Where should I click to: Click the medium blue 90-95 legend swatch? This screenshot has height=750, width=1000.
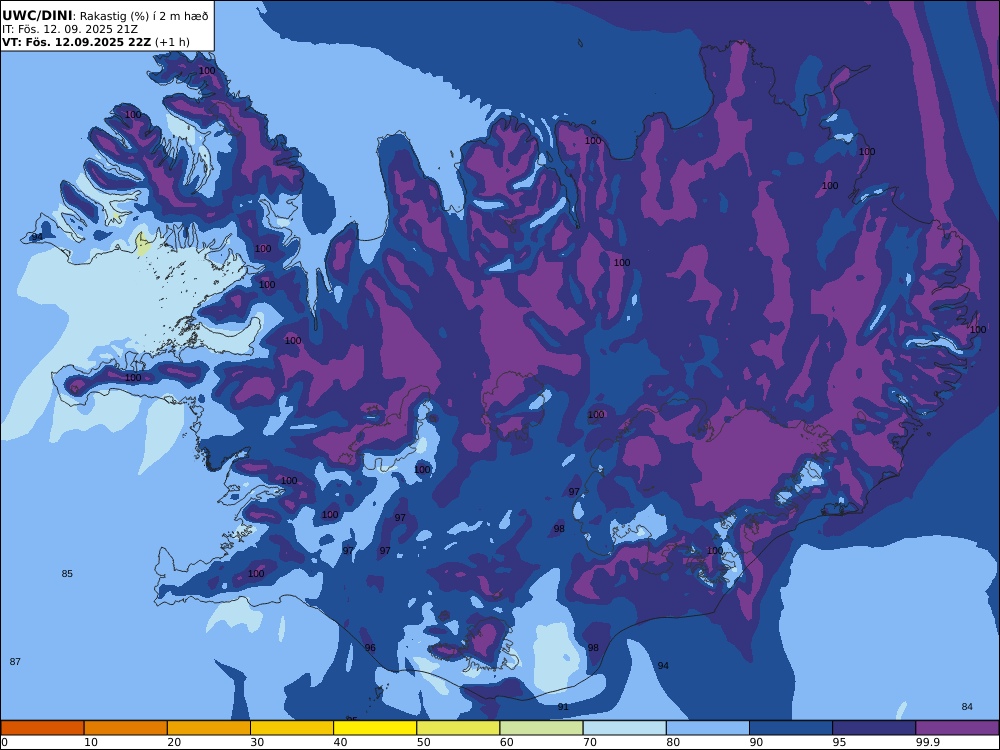tap(791, 728)
